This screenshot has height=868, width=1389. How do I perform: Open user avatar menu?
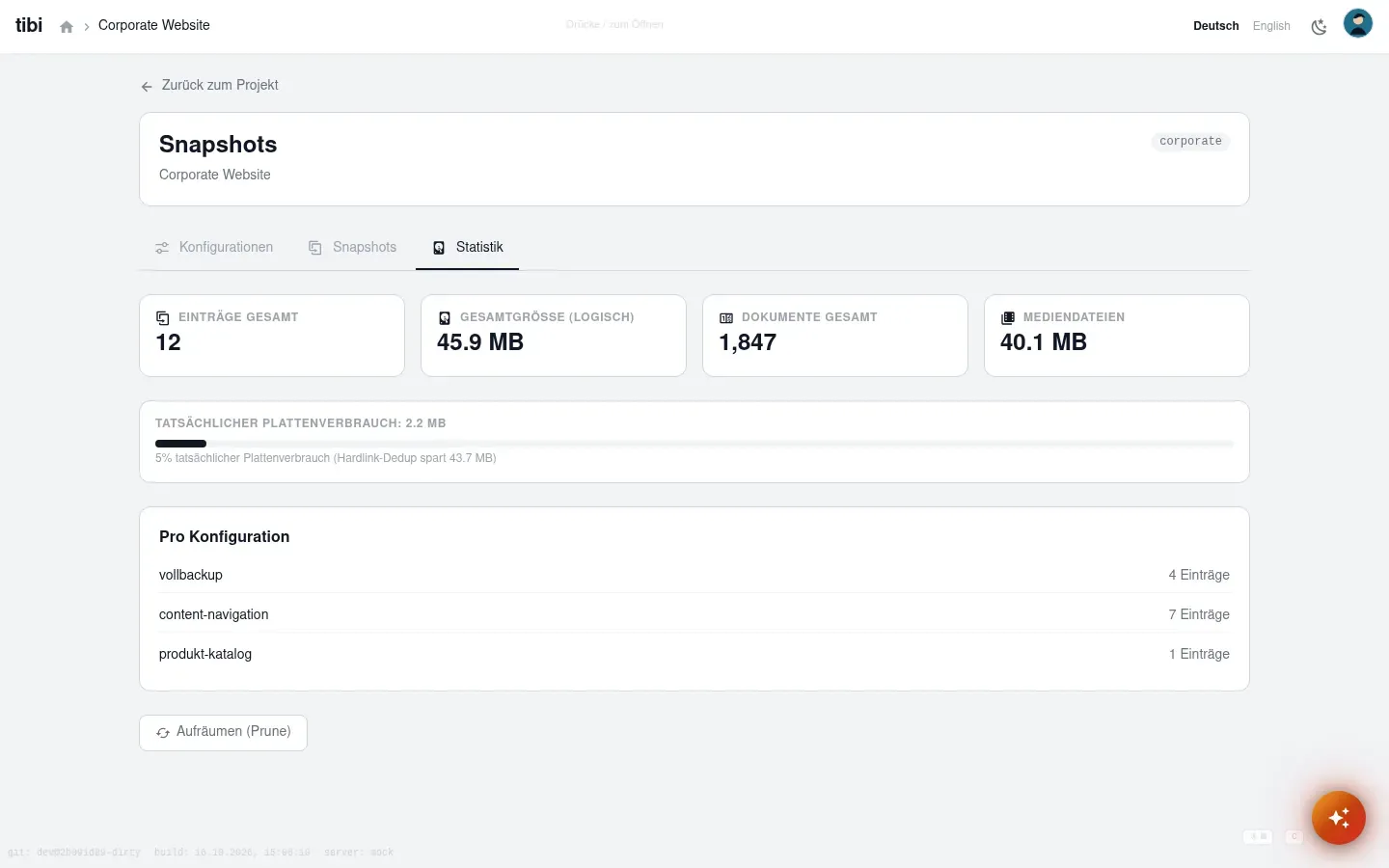[x=1358, y=23]
